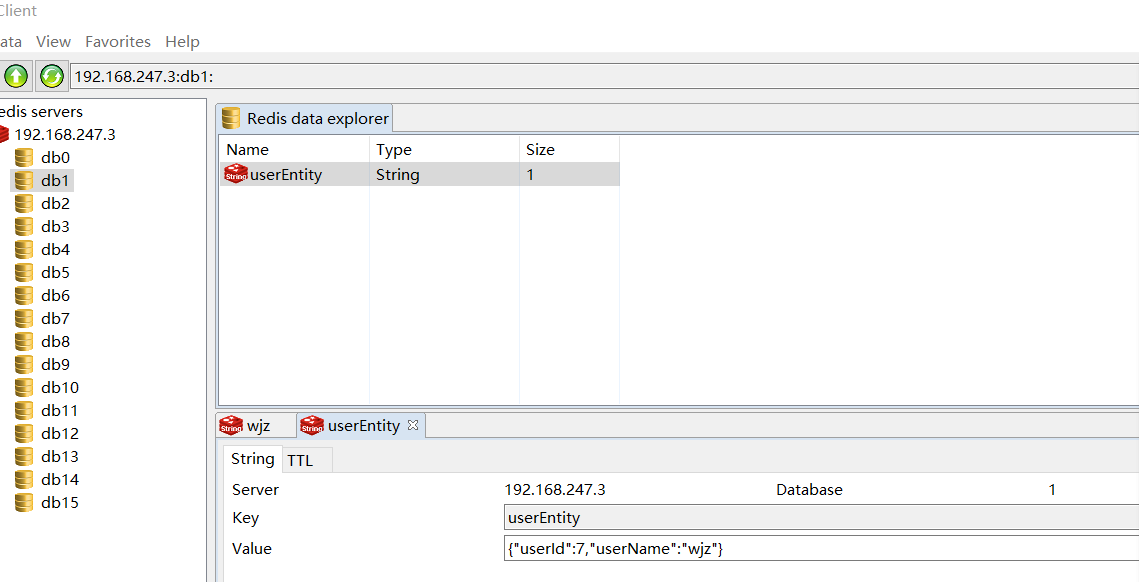Click the db13 database icon

tap(24, 456)
